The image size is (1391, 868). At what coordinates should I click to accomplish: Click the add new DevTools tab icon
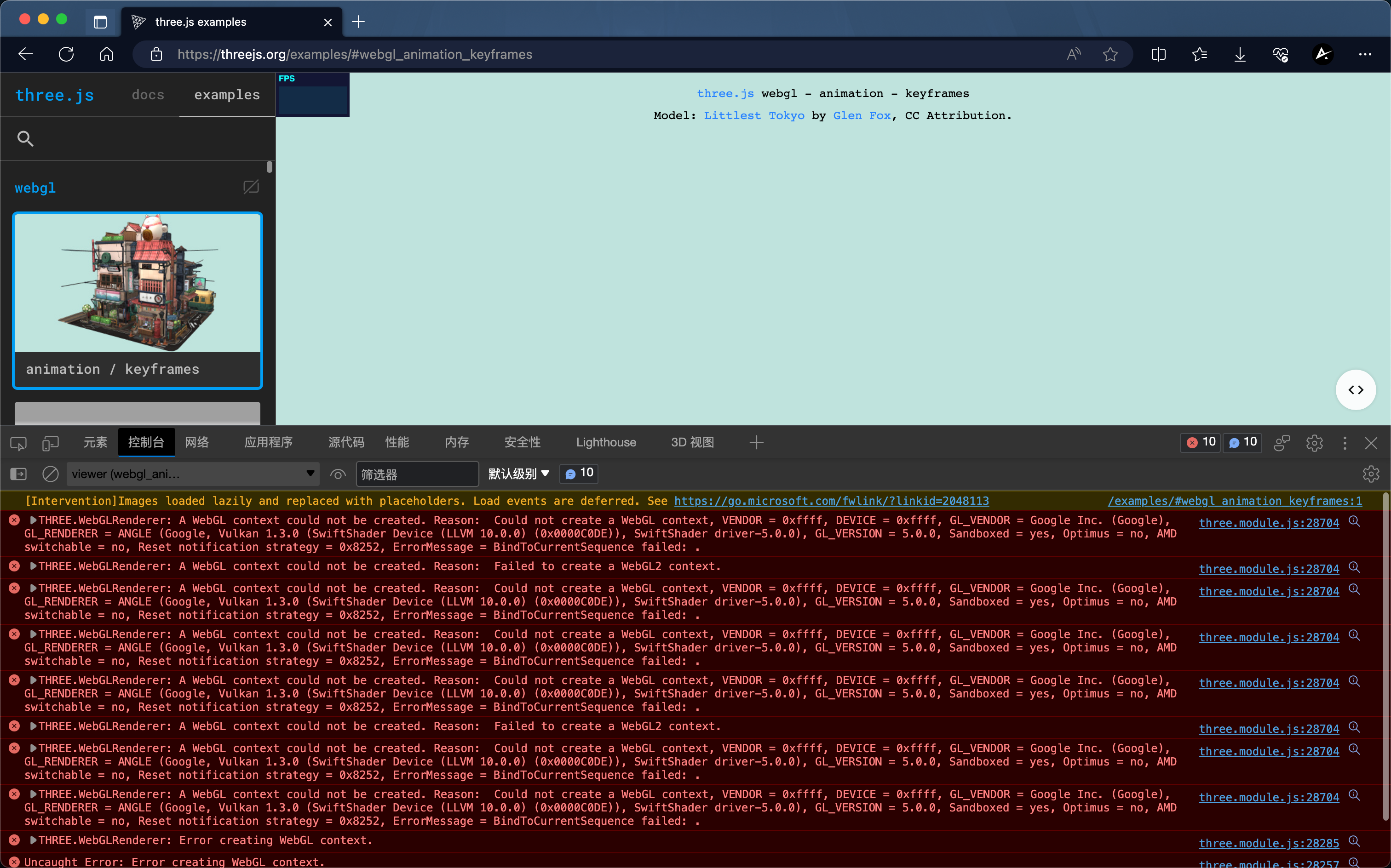click(756, 442)
